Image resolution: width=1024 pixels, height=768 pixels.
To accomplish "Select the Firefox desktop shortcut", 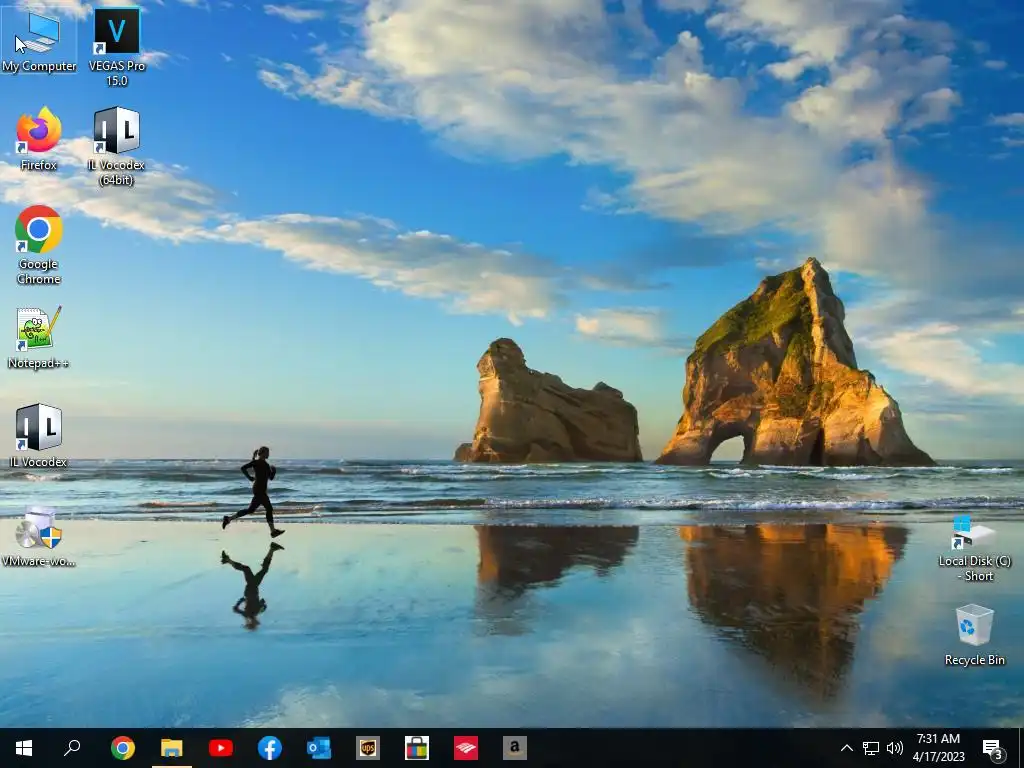I will 39,139.
